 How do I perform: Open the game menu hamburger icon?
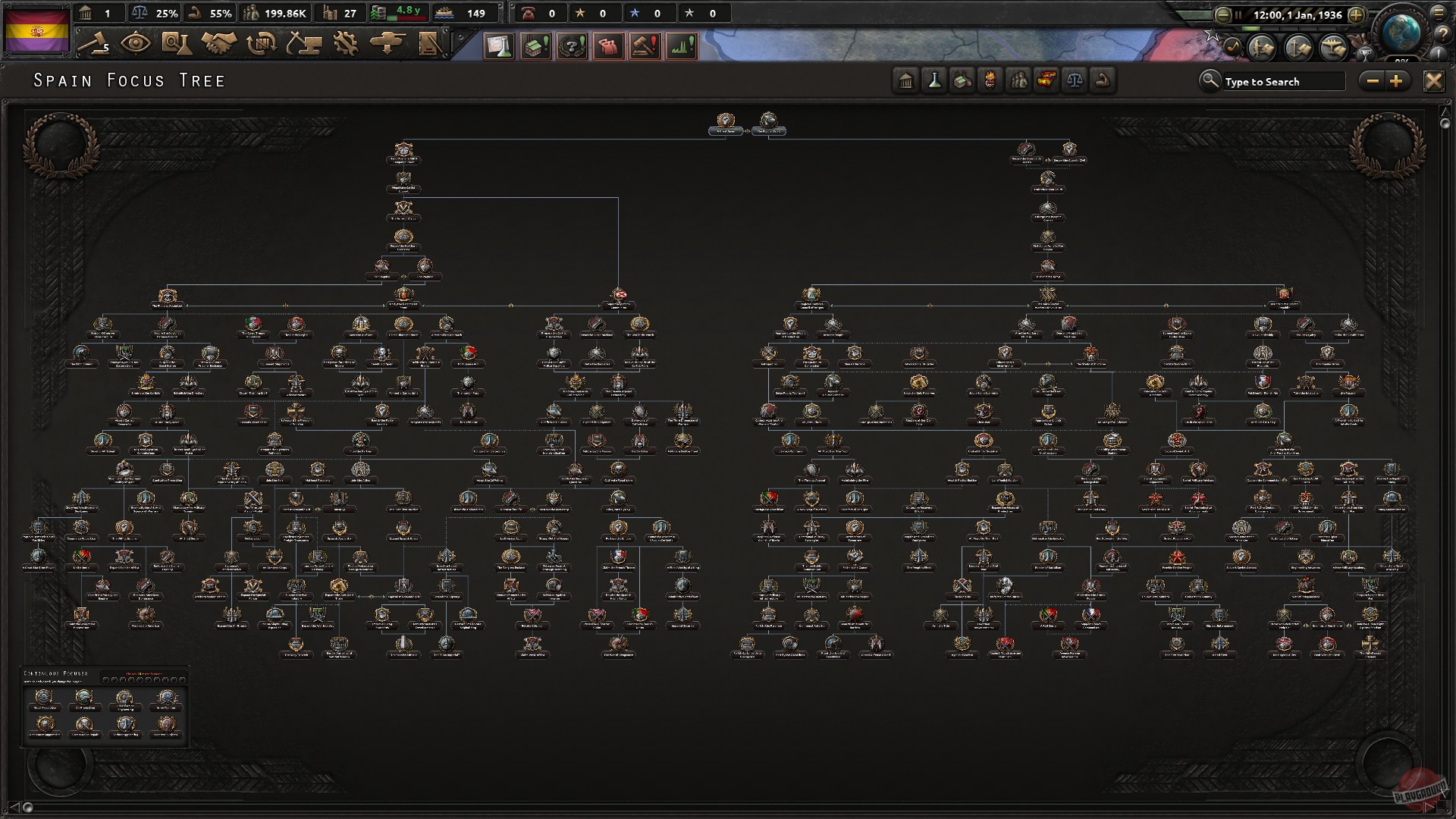[x=1439, y=13]
